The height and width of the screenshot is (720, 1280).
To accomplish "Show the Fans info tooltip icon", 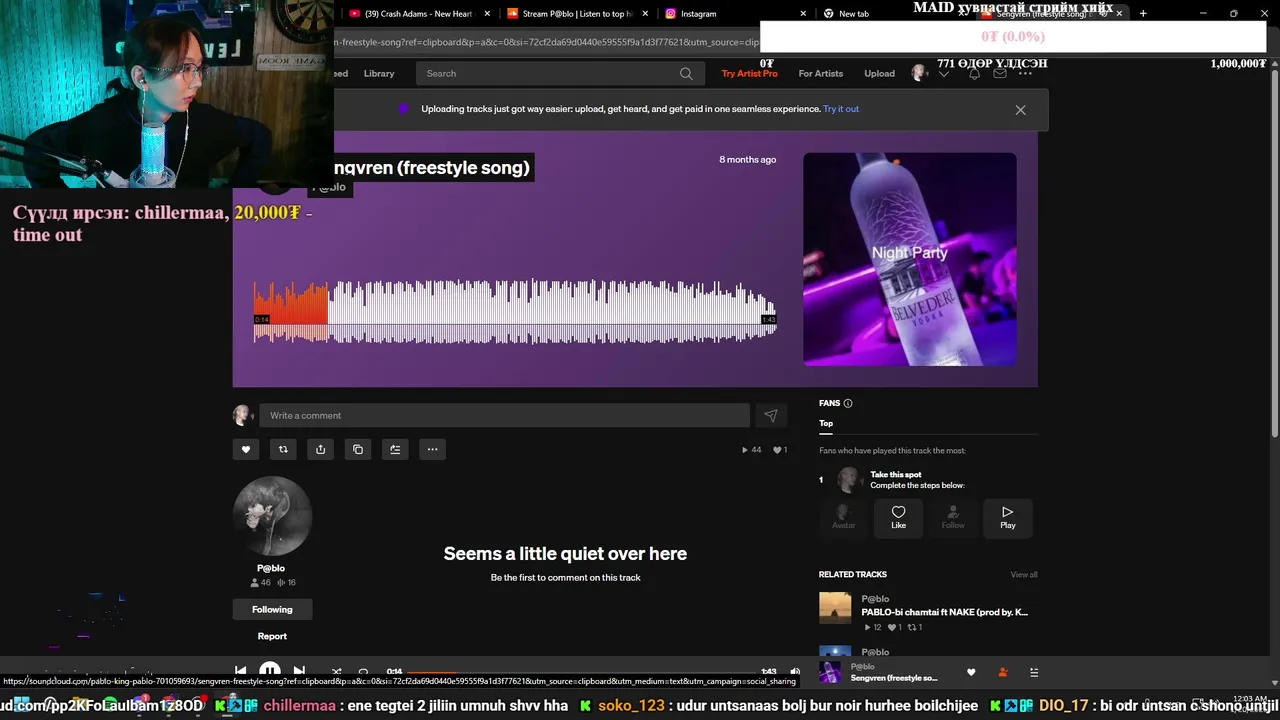I will 848,403.
